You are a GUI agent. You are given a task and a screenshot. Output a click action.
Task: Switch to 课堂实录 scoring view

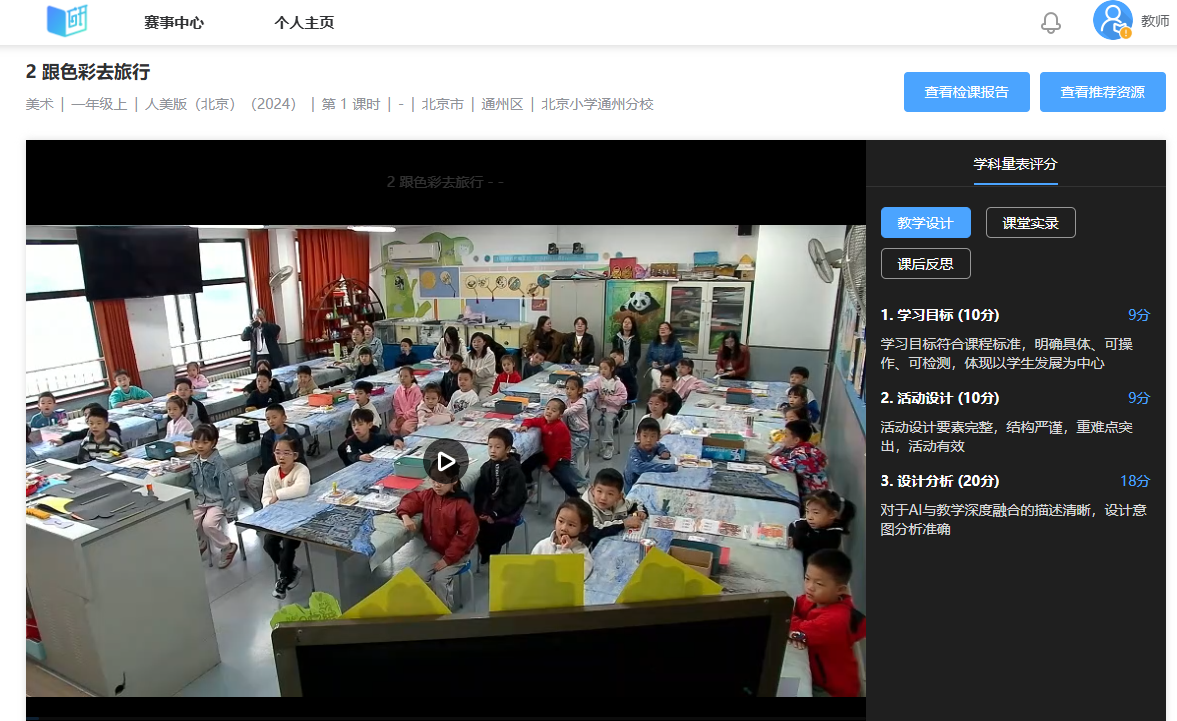point(1030,222)
